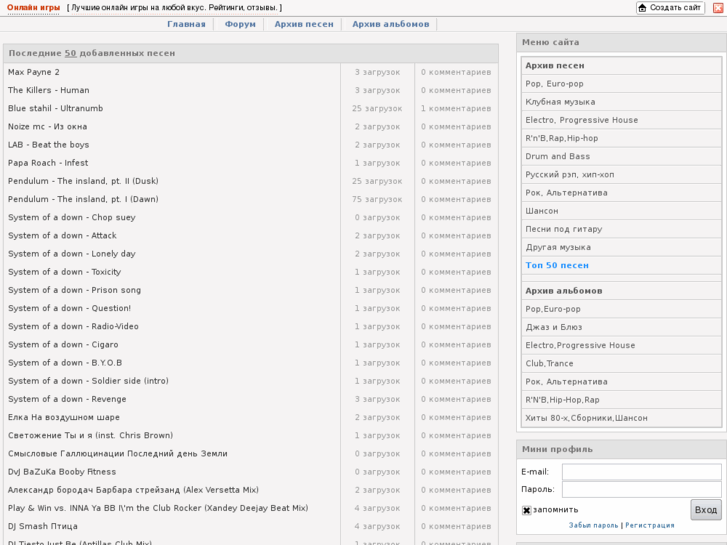
Task: Open Песни под гитару category
Action: (x=563, y=229)
